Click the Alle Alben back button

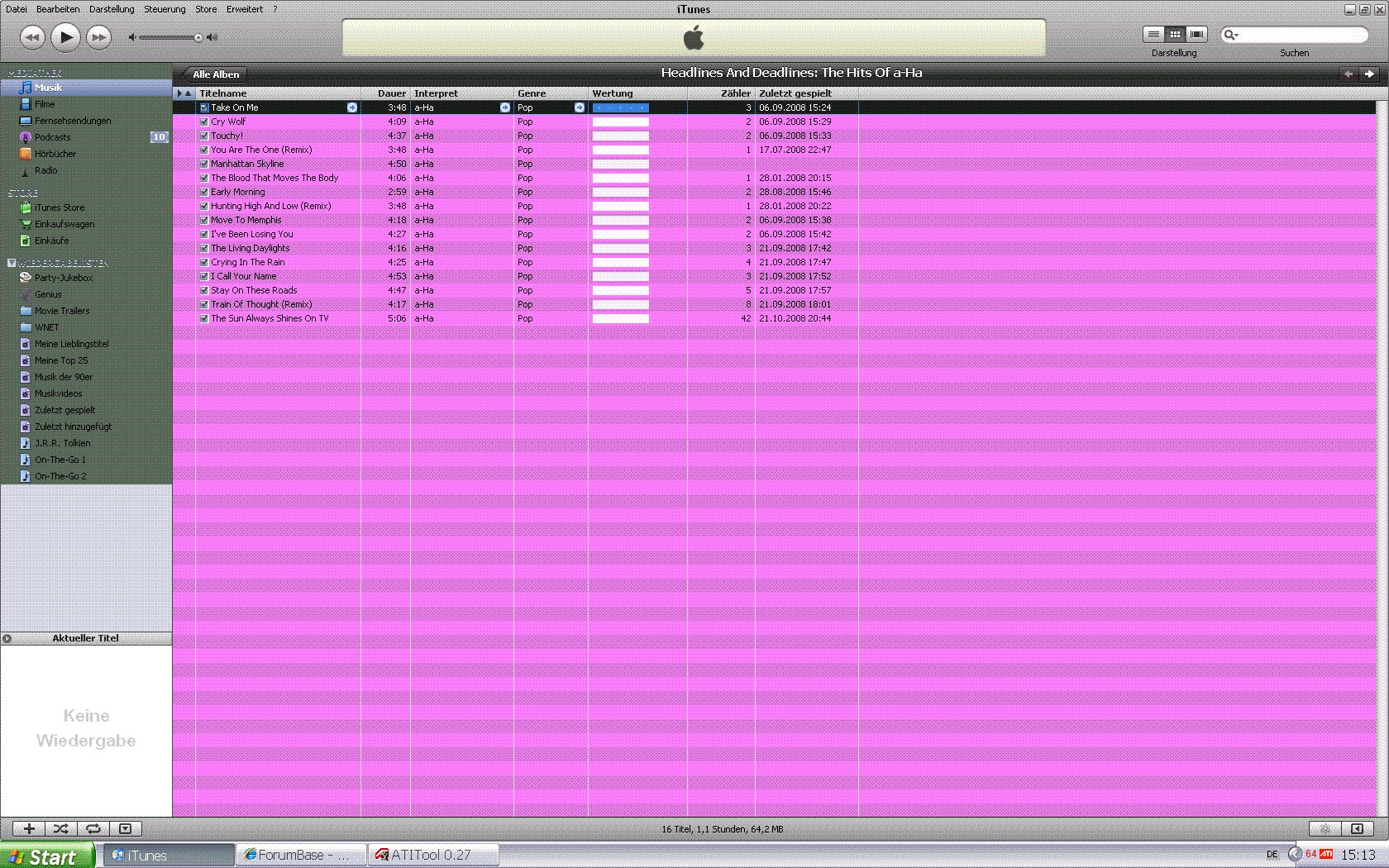(x=214, y=74)
